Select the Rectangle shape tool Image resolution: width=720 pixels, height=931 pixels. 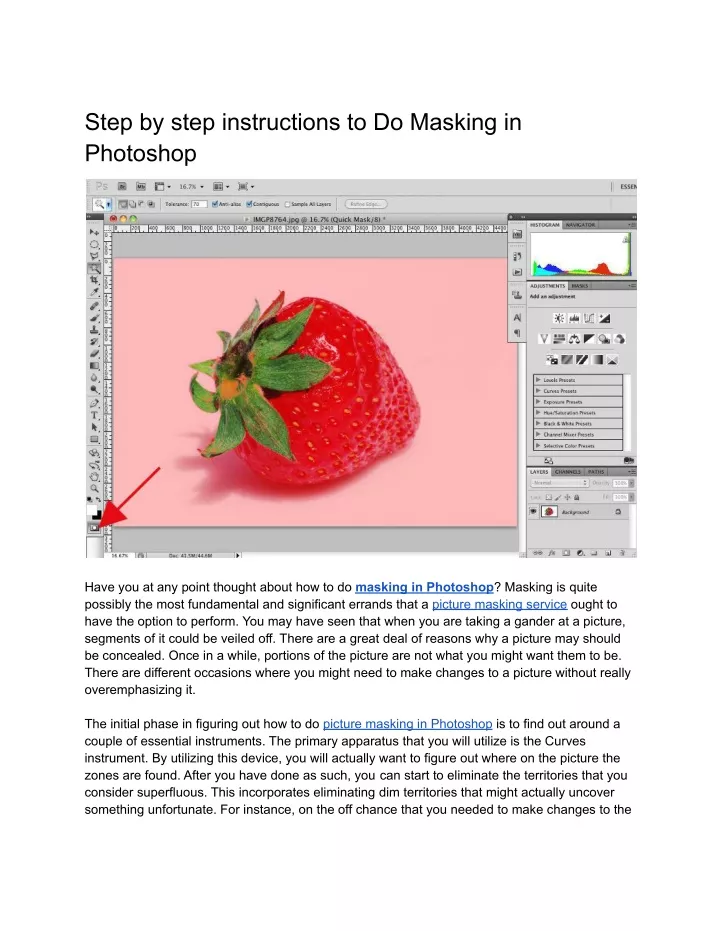pos(94,440)
